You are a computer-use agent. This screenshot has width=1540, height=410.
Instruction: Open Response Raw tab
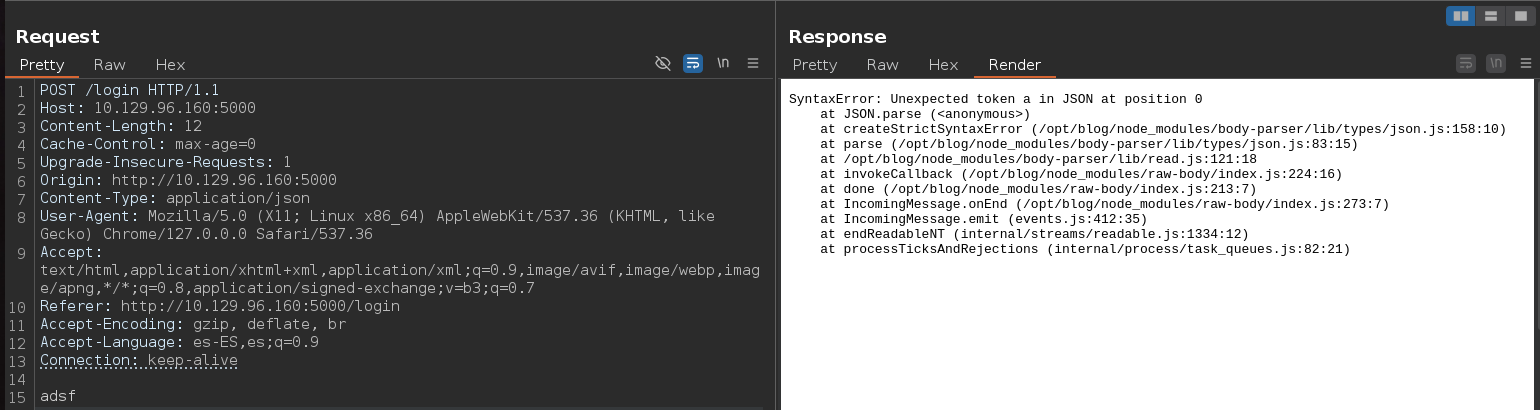883,64
